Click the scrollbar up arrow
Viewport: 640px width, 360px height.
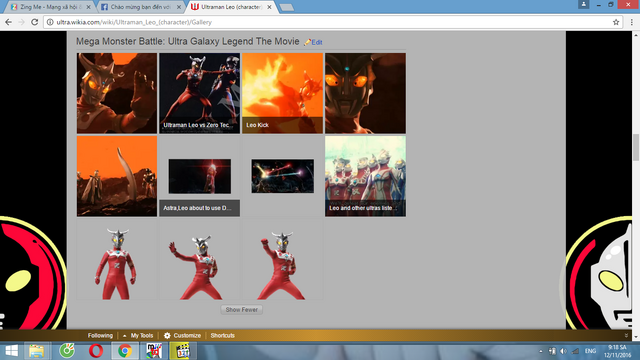pos(636,35)
